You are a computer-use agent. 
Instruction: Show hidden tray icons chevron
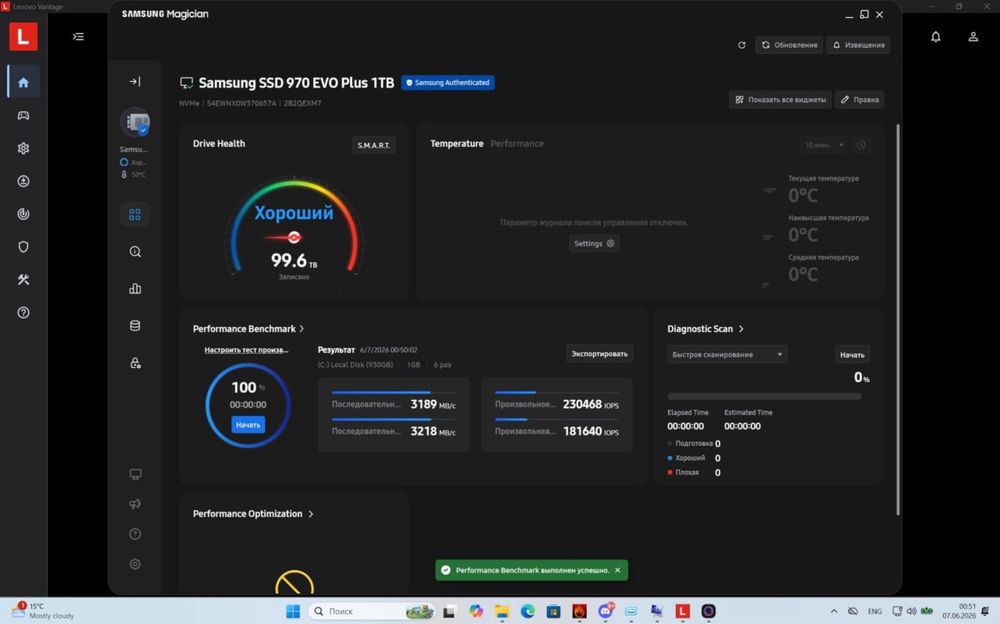(834, 611)
